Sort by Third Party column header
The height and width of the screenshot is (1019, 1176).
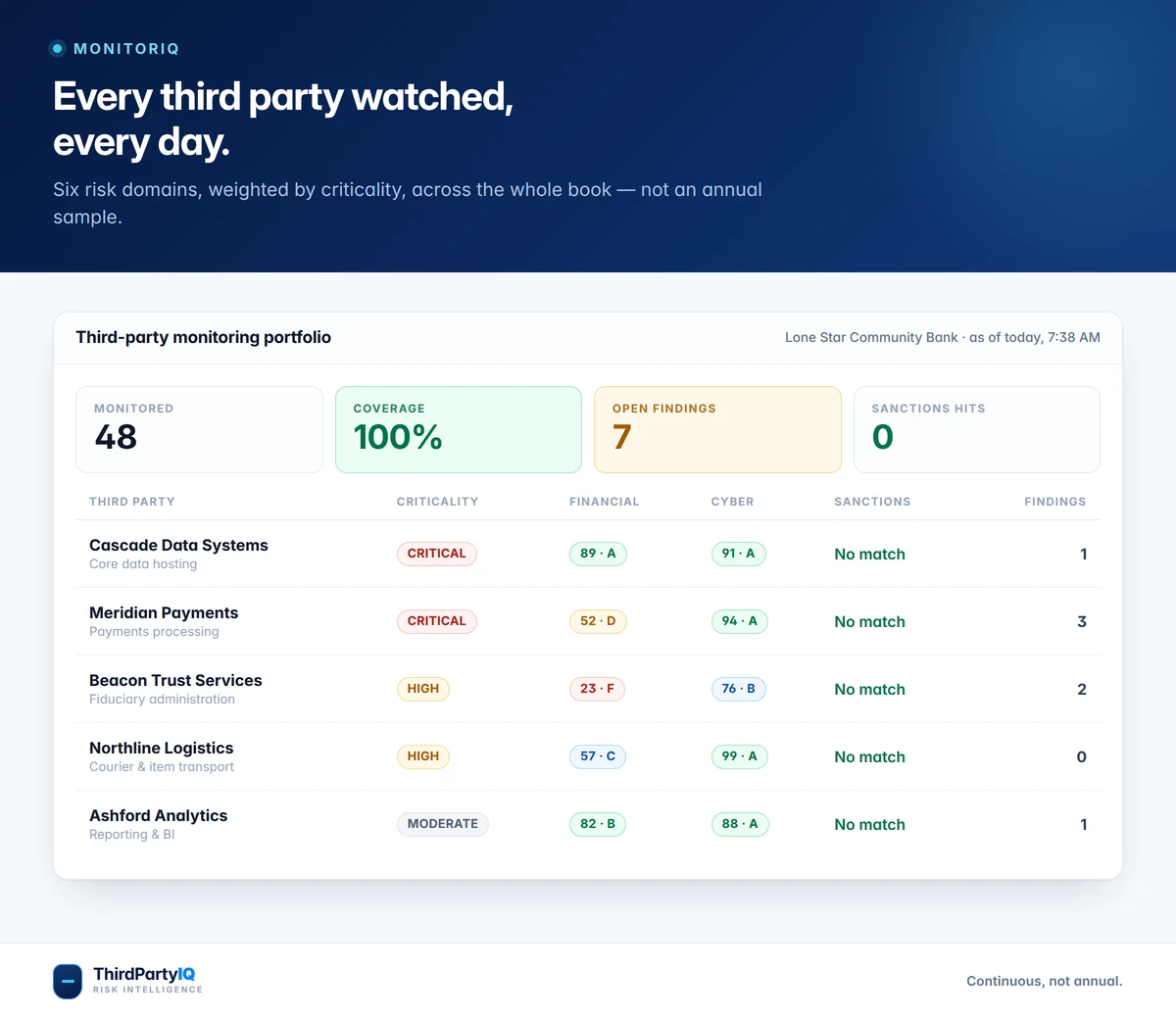tap(132, 502)
